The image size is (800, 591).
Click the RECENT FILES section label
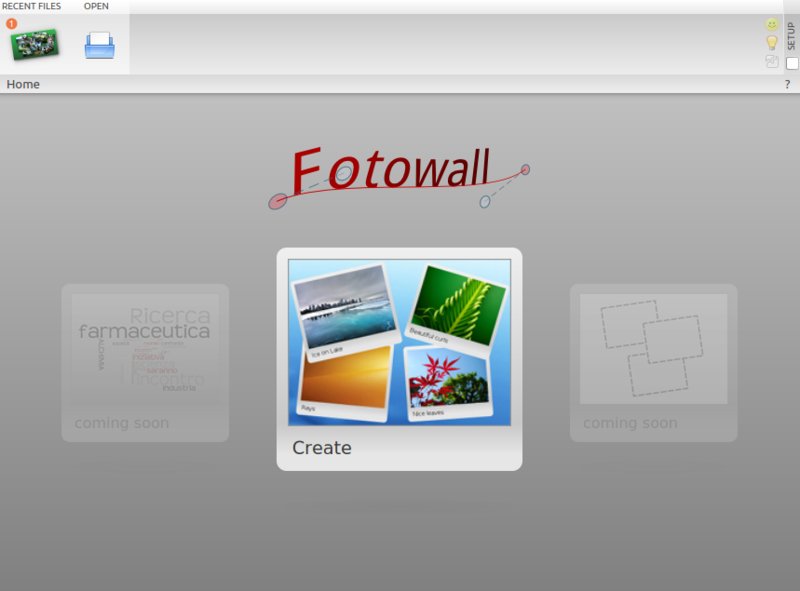(x=31, y=6)
